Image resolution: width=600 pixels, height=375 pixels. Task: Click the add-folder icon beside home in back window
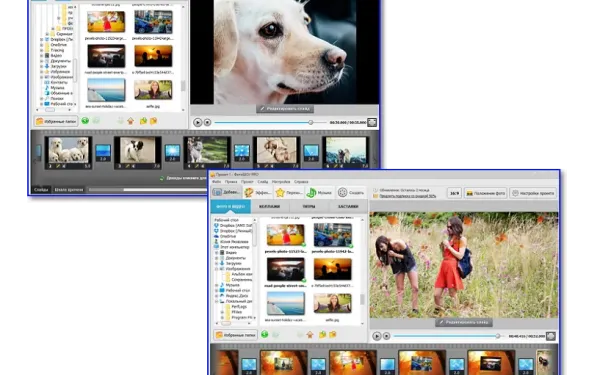143,121
